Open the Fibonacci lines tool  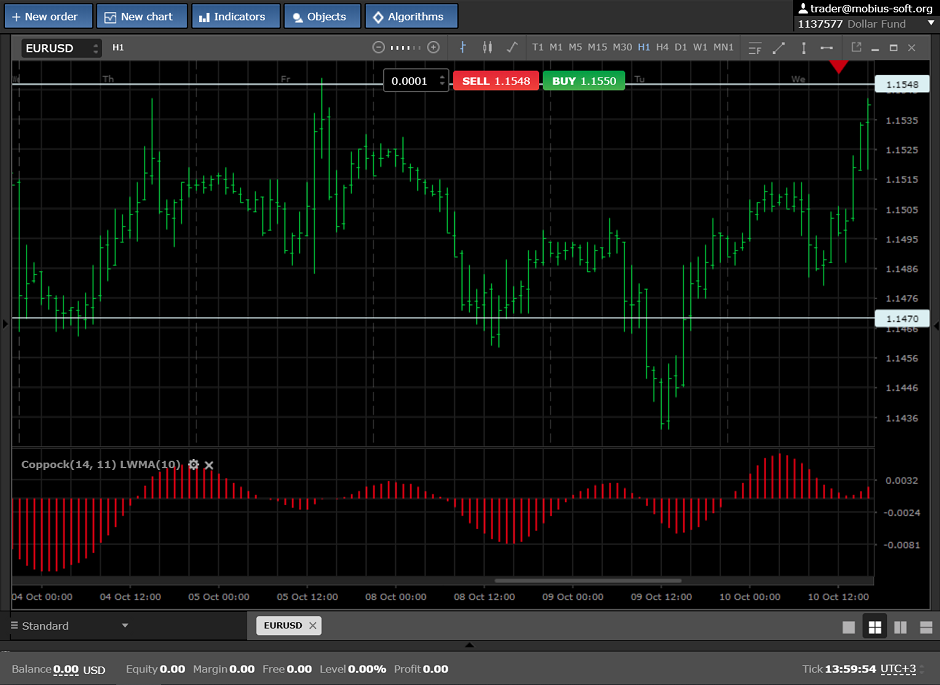tap(755, 48)
